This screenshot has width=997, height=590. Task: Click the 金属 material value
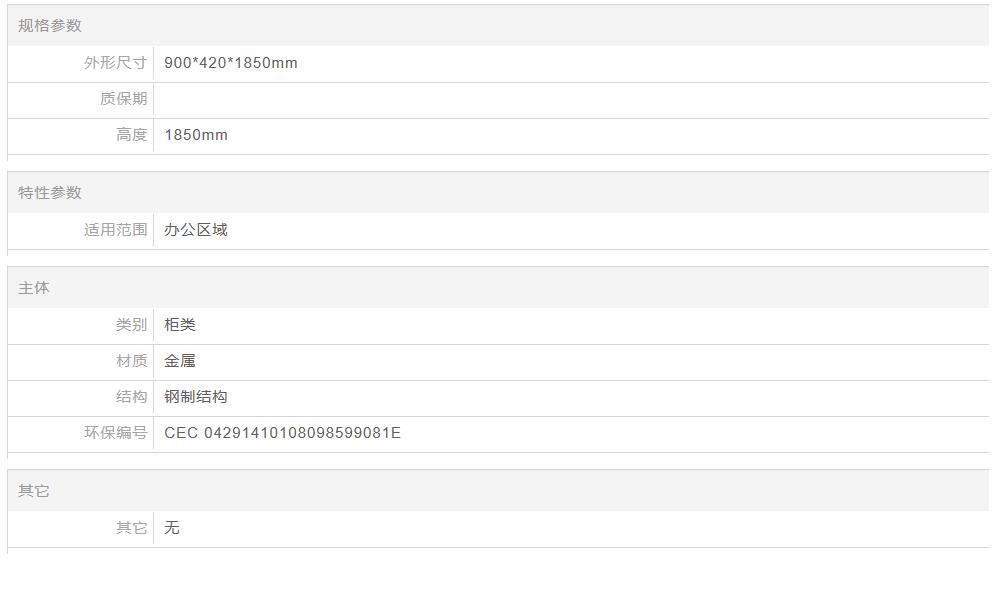[x=180, y=361]
